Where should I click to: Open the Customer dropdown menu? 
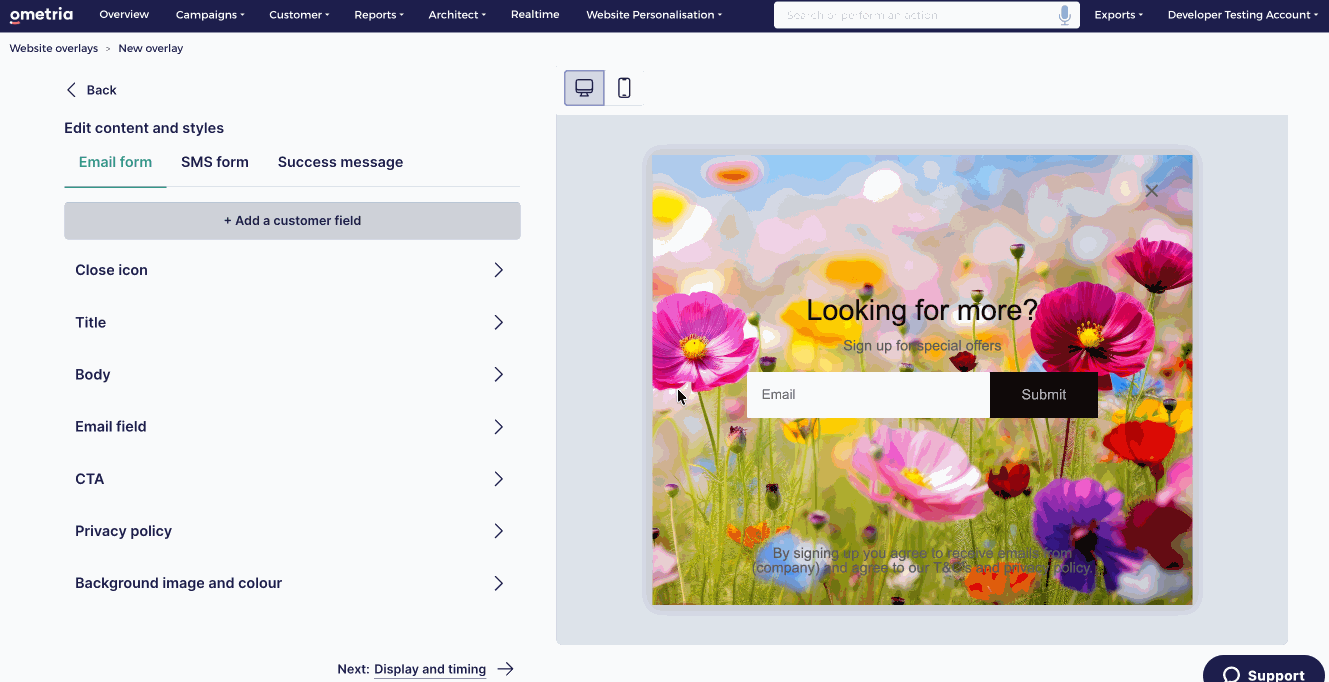coord(299,15)
